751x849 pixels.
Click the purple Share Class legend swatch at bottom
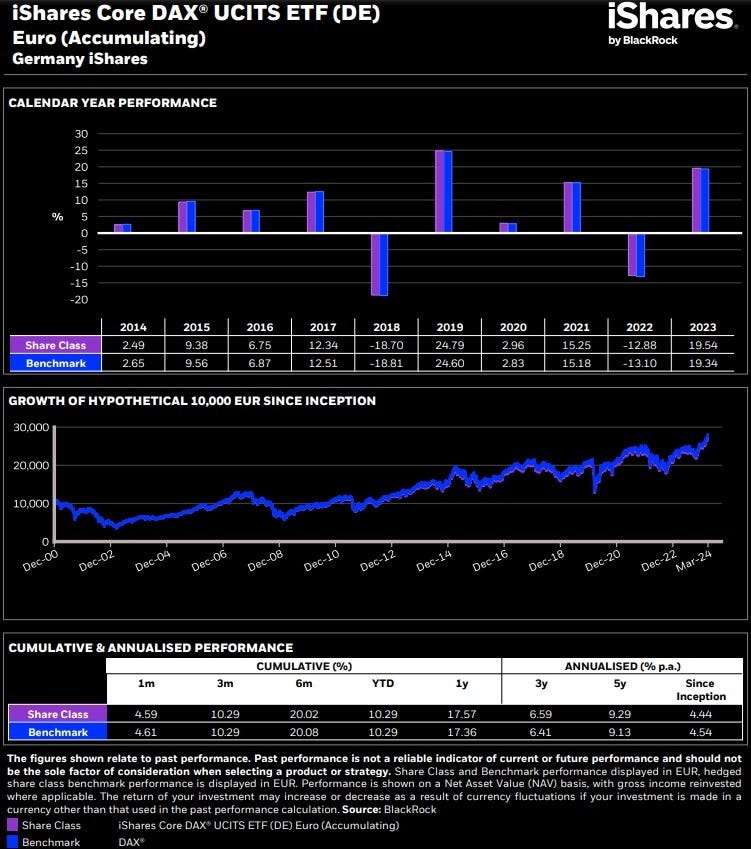click(13, 825)
